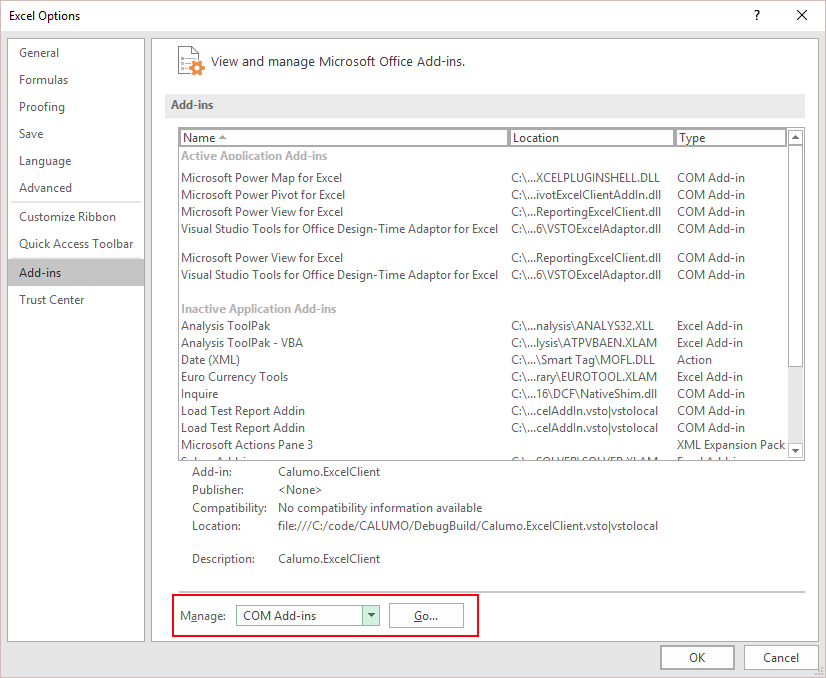Select Analysis ToolPak - VBA row
The image size is (826, 678).
(482, 343)
